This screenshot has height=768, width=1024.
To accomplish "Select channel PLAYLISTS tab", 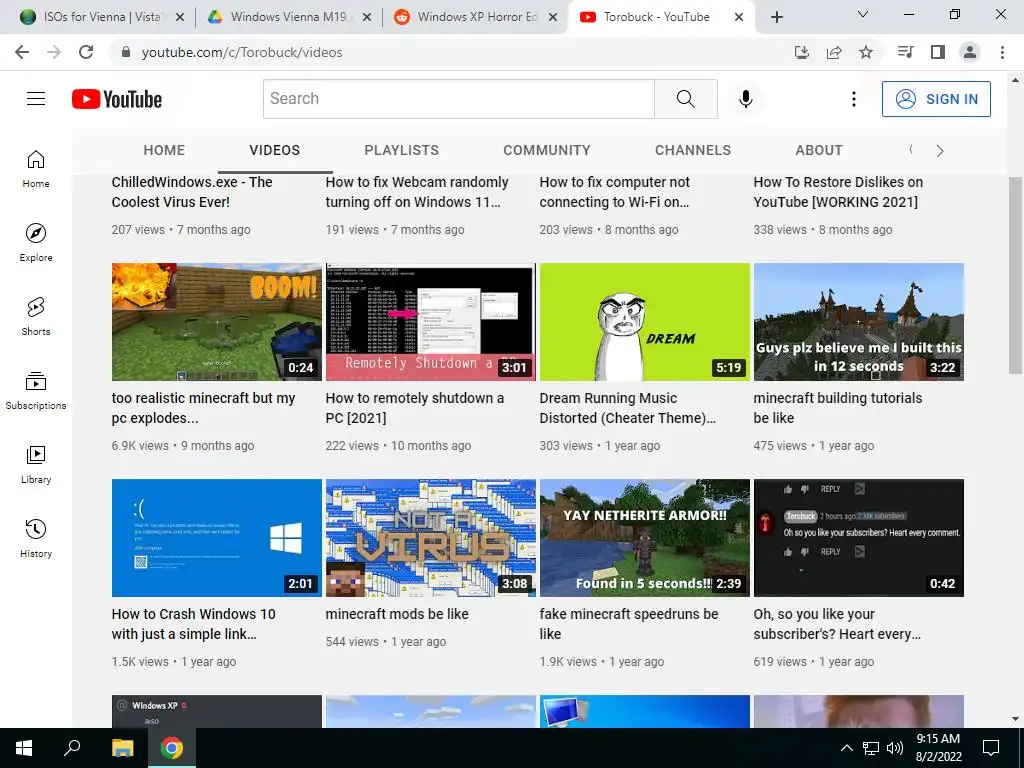I will [x=402, y=150].
